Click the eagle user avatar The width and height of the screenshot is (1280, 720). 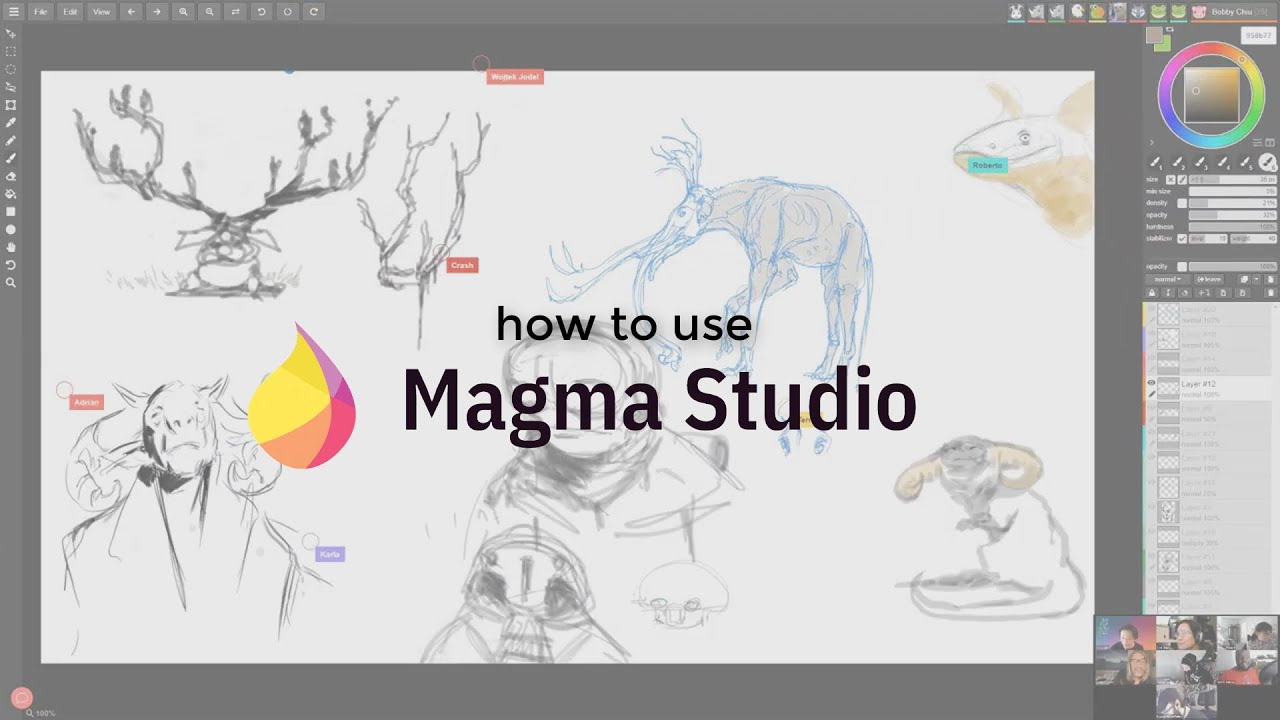point(1077,12)
